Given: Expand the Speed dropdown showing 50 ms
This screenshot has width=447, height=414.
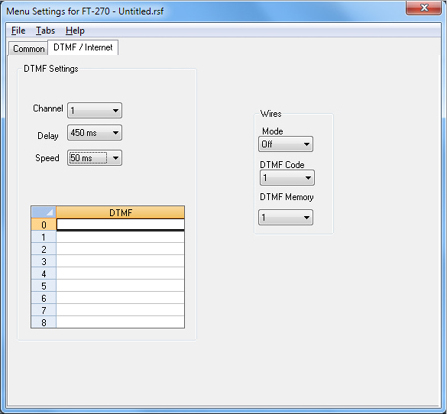Looking at the screenshot, I should coord(95,158).
